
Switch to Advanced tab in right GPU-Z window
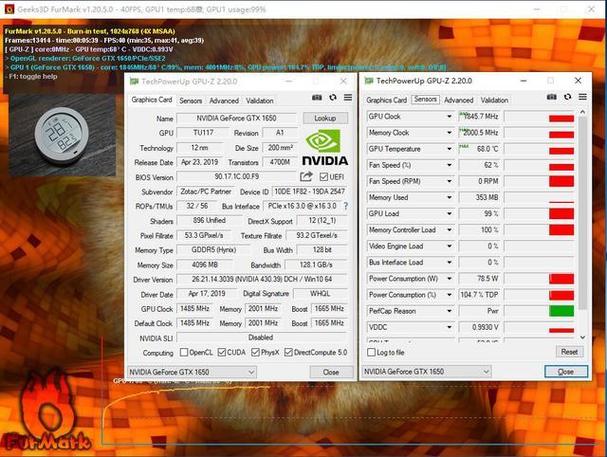(459, 100)
